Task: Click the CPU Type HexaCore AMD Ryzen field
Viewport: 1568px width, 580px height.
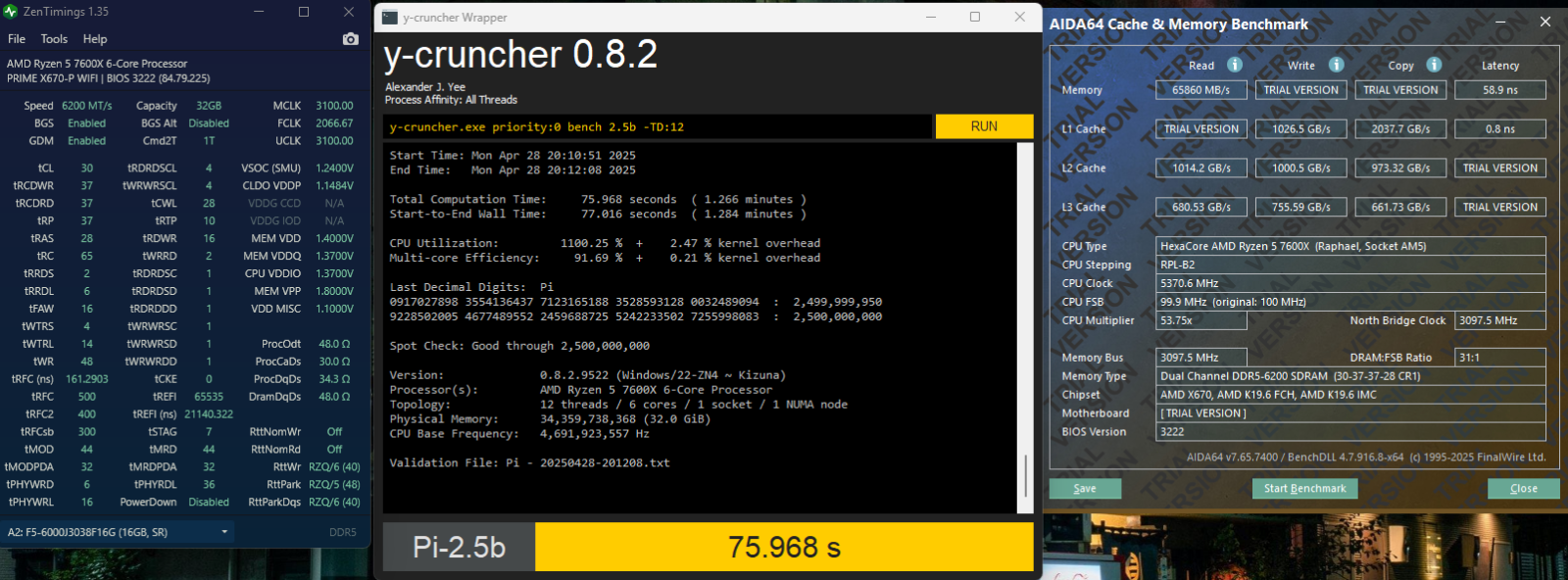Action: click(1350, 247)
